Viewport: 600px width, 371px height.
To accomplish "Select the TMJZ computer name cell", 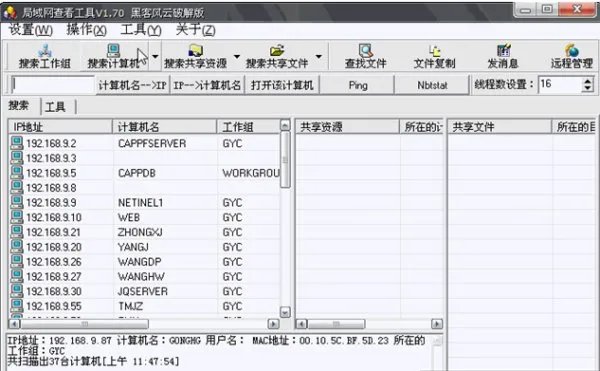I will [130, 306].
